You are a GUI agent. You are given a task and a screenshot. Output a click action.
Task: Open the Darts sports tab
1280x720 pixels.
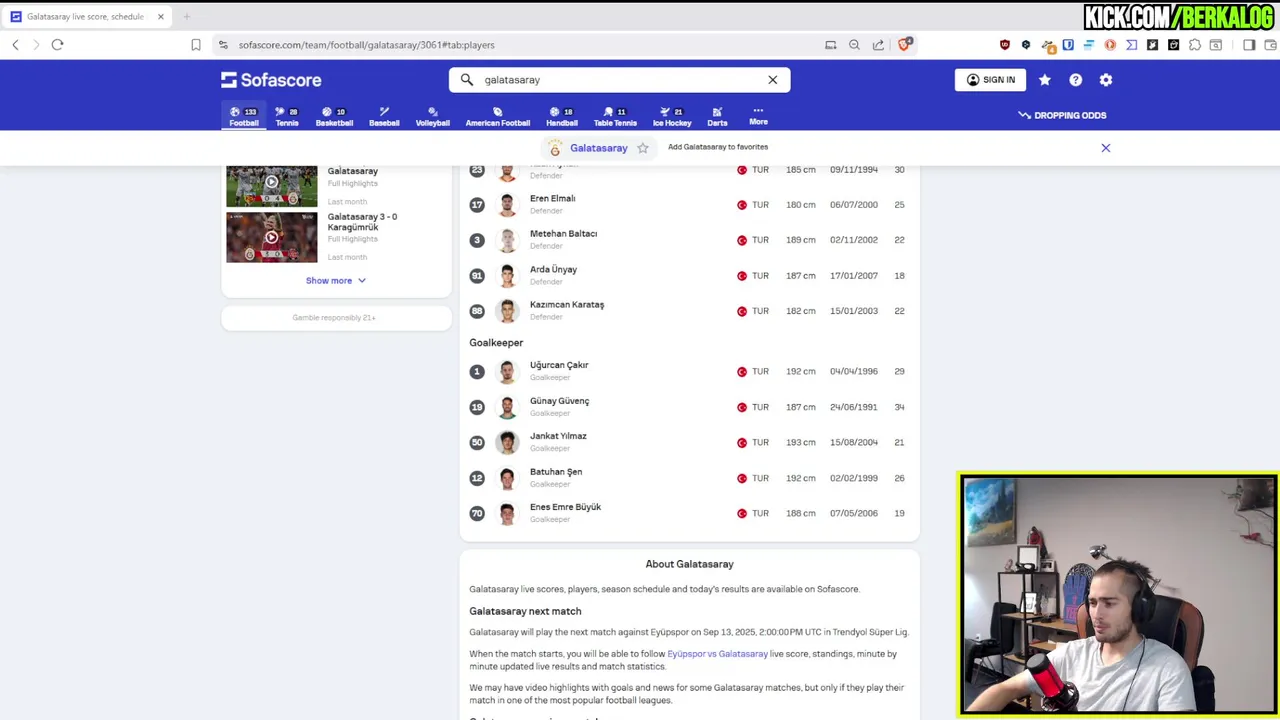(717, 116)
